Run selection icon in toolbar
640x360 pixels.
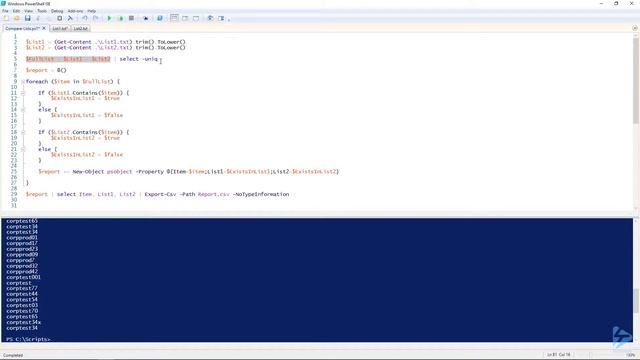point(120,18)
